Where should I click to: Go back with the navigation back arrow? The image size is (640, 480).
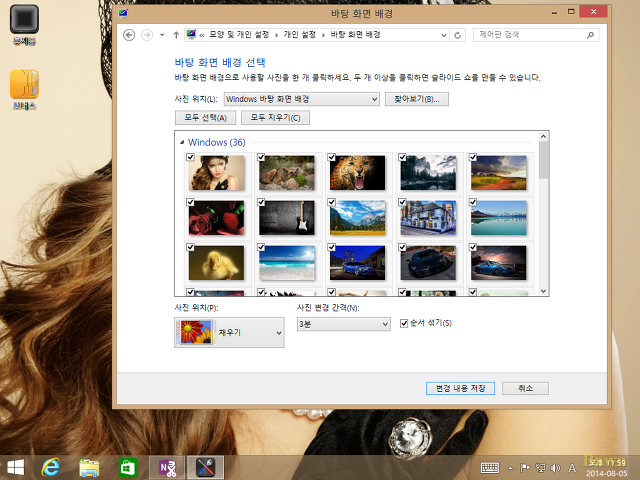[x=129, y=35]
